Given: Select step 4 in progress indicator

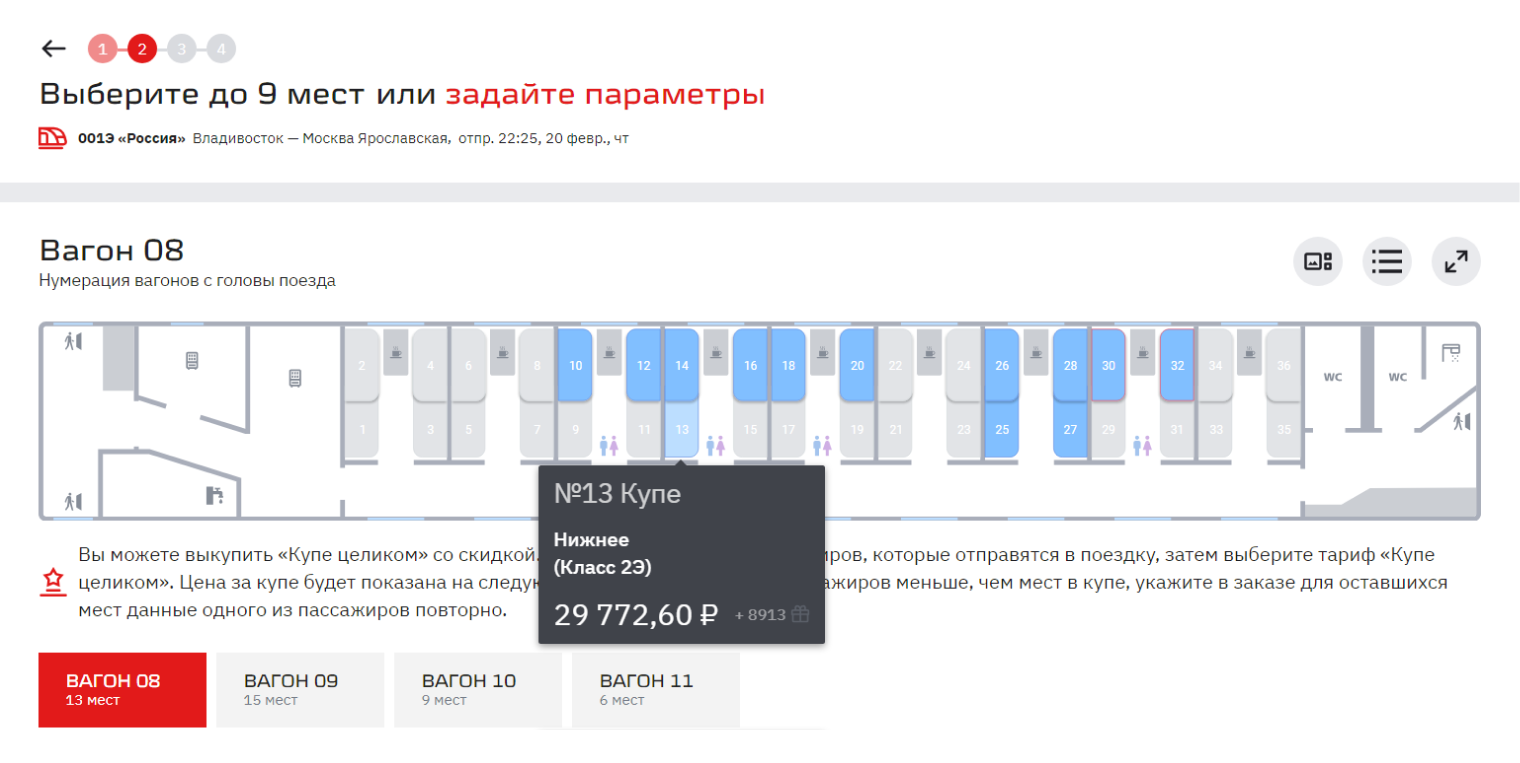Looking at the screenshot, I should 221,48.
